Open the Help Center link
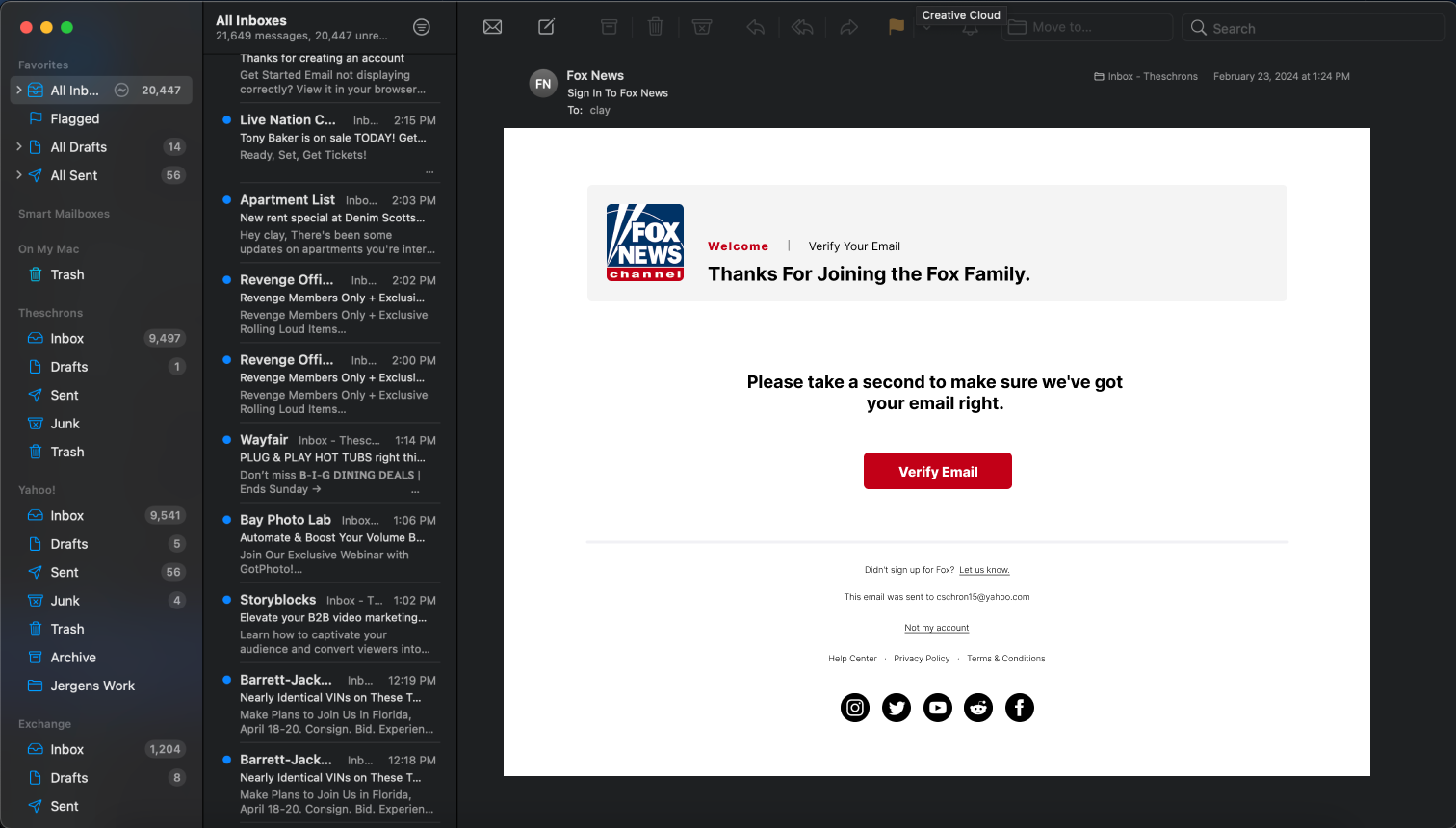The width and height of the screenshot is (1456, 828). point(852,659)
